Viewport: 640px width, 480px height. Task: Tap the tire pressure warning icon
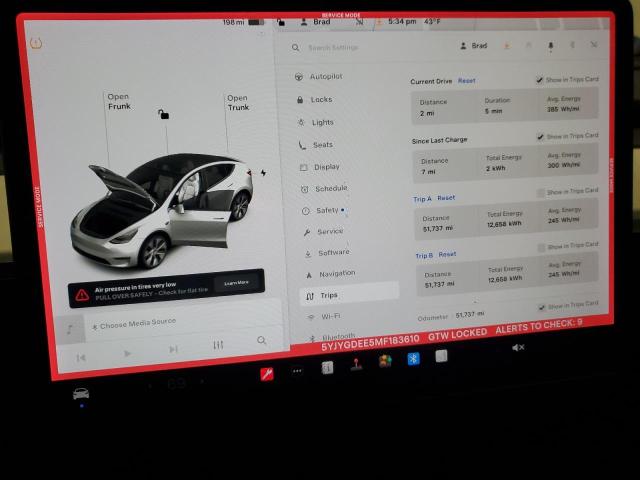pos(36,43)
